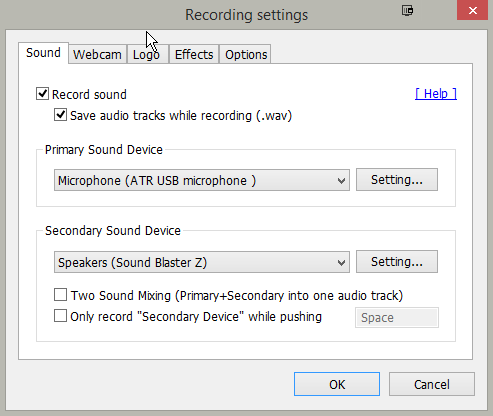The width and height of the screenshot is (493, 416).
Task: Select the Sound tab
Action: [43, 53]
